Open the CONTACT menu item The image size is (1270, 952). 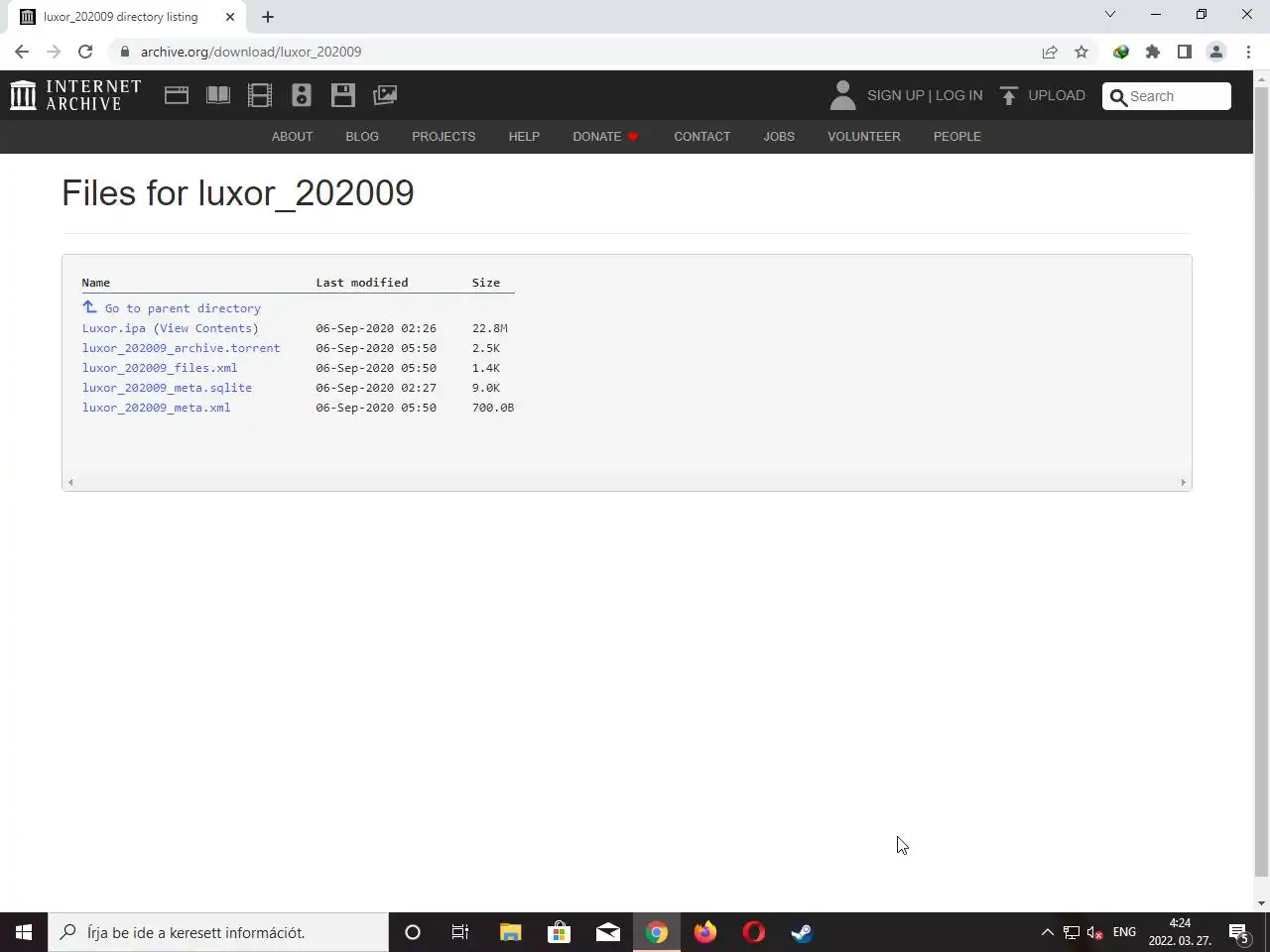(702, 136)
